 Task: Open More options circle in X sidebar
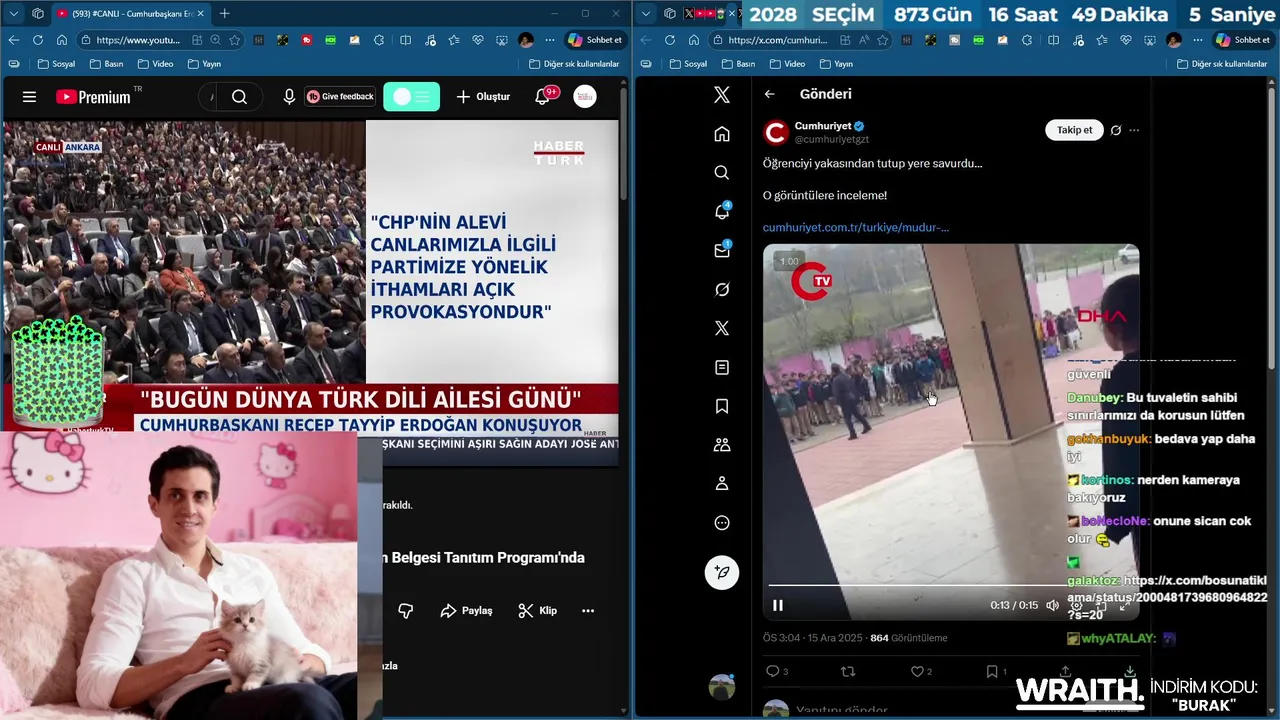click(x=722, y=523)
